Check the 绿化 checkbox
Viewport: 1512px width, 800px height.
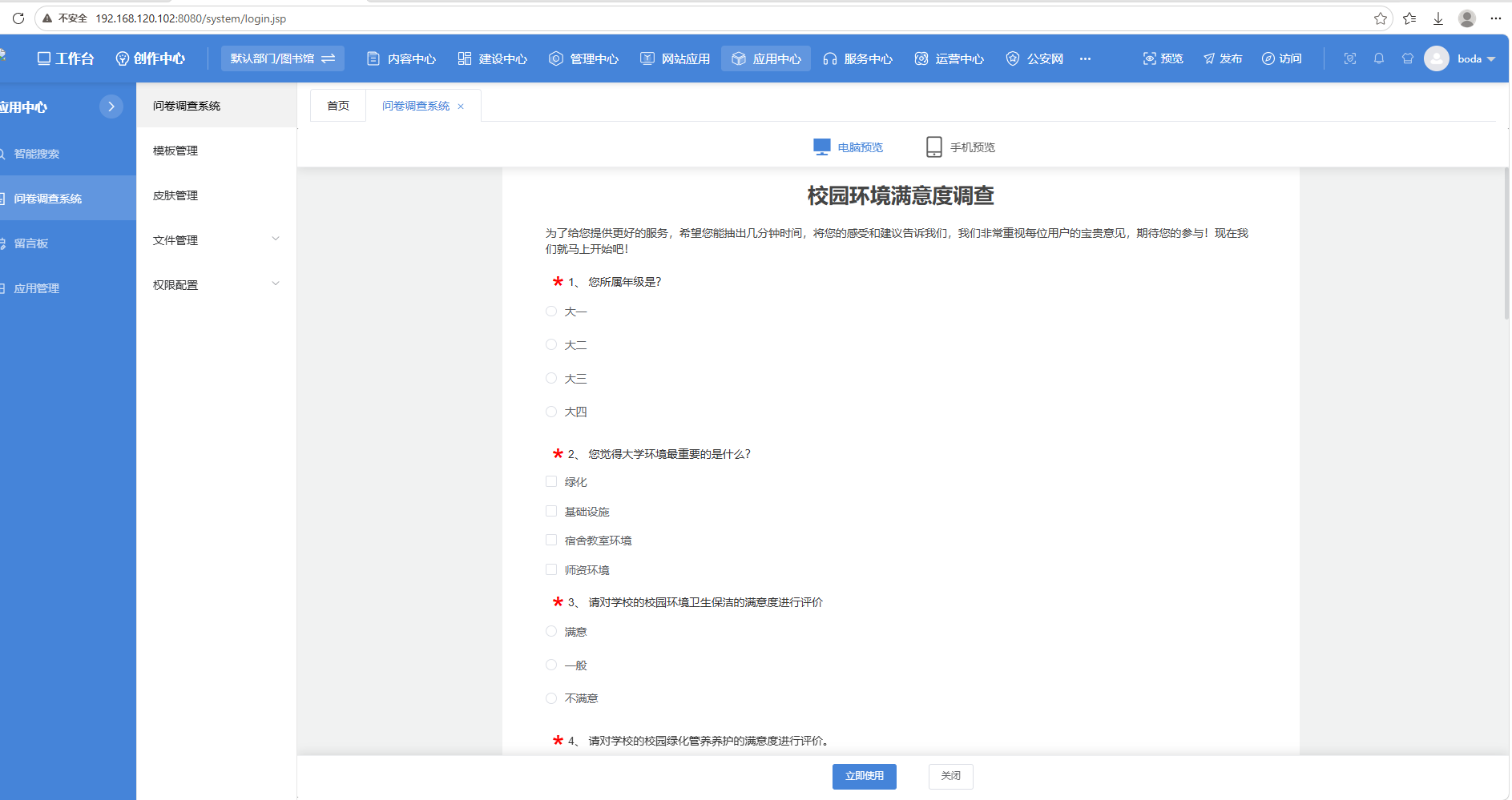pyautogui.click(x=551, y=481)
